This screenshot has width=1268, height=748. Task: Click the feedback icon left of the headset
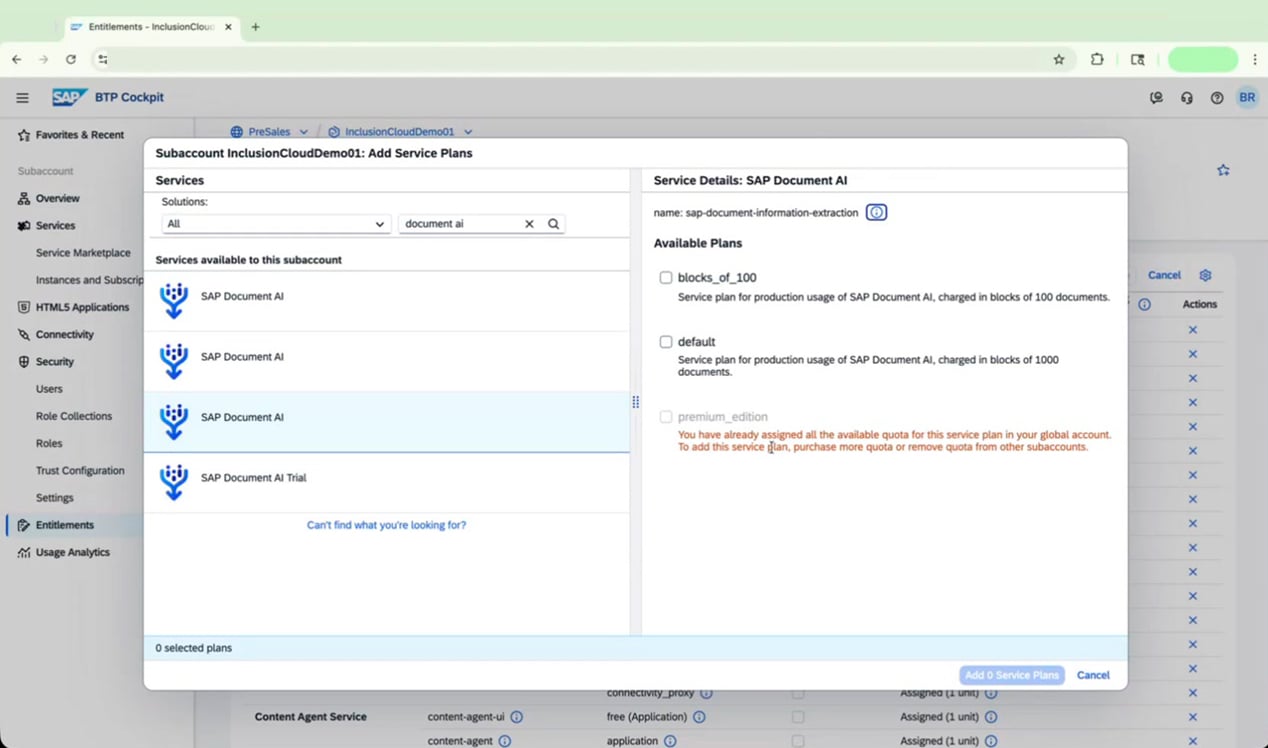point(1156,98)
